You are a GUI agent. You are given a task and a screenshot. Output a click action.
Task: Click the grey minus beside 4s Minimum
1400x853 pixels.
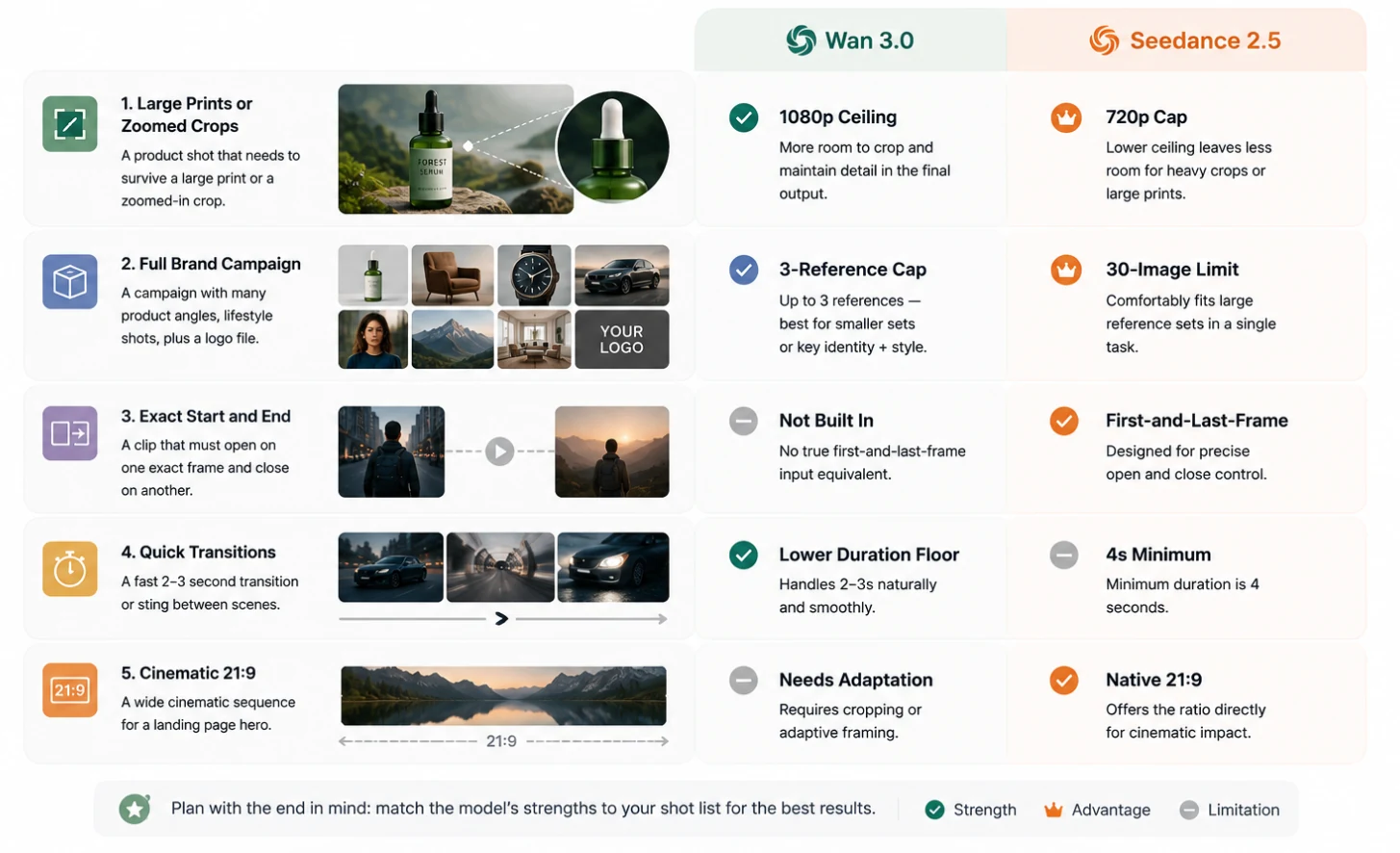tap(1063, 555)
